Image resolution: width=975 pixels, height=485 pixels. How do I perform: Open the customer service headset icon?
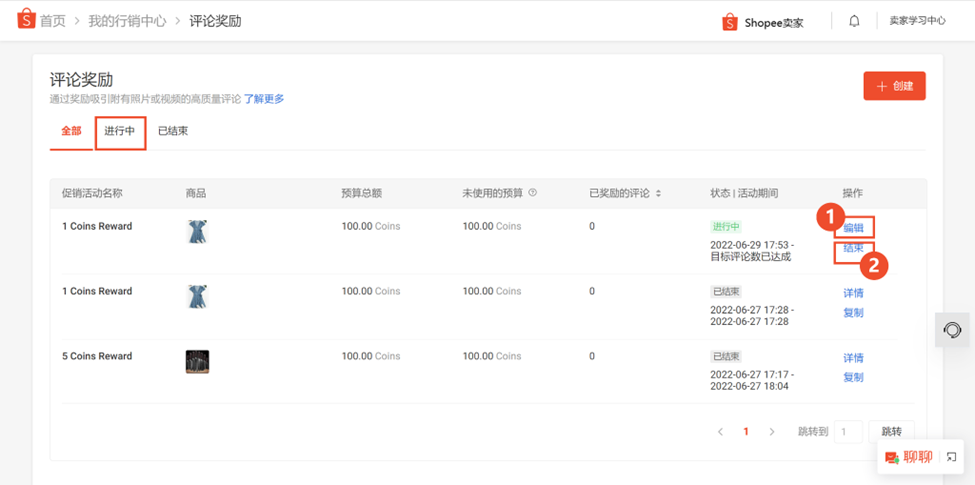coord(953,329)
